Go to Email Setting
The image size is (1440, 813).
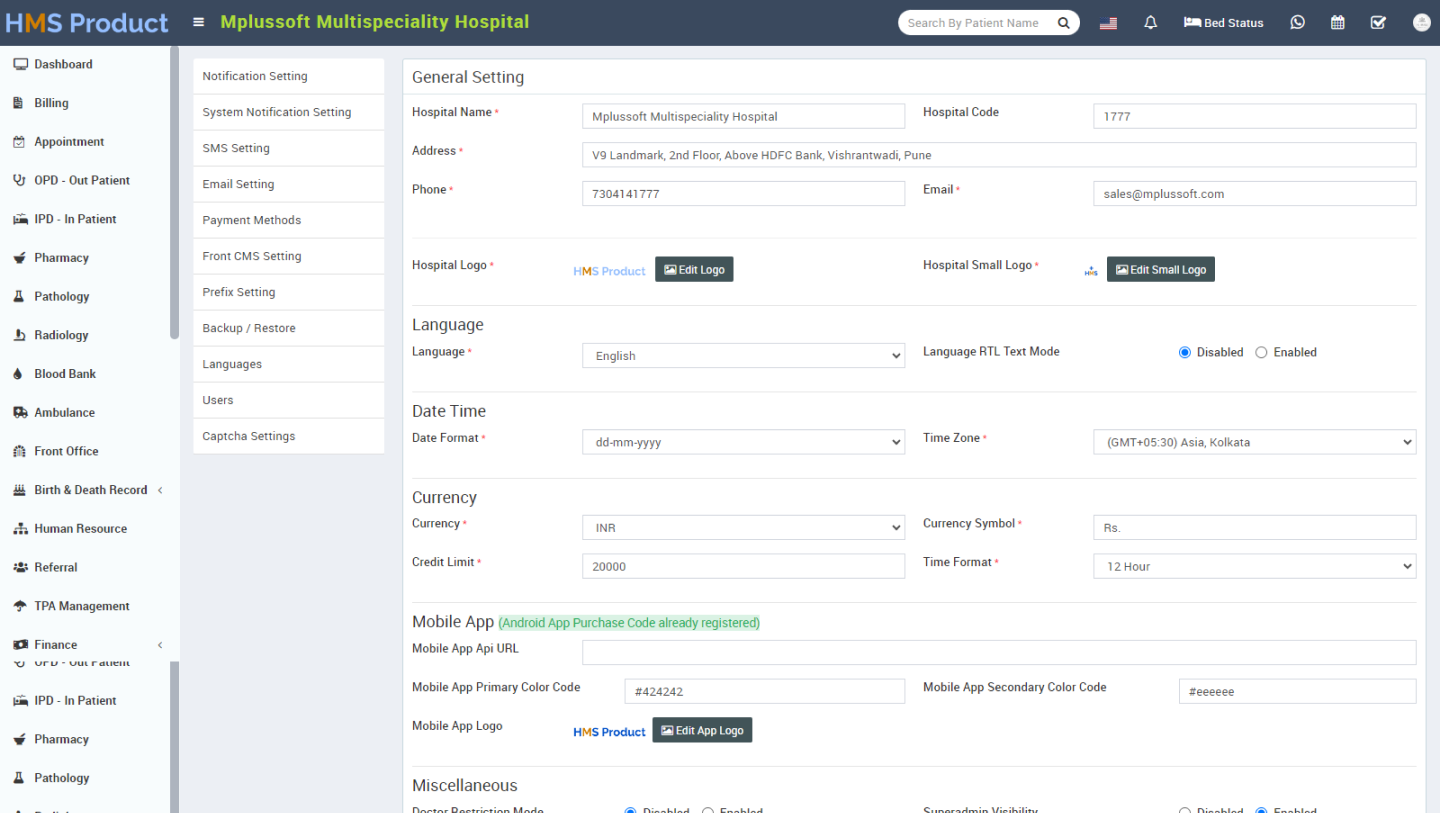[x=288, y=184]
